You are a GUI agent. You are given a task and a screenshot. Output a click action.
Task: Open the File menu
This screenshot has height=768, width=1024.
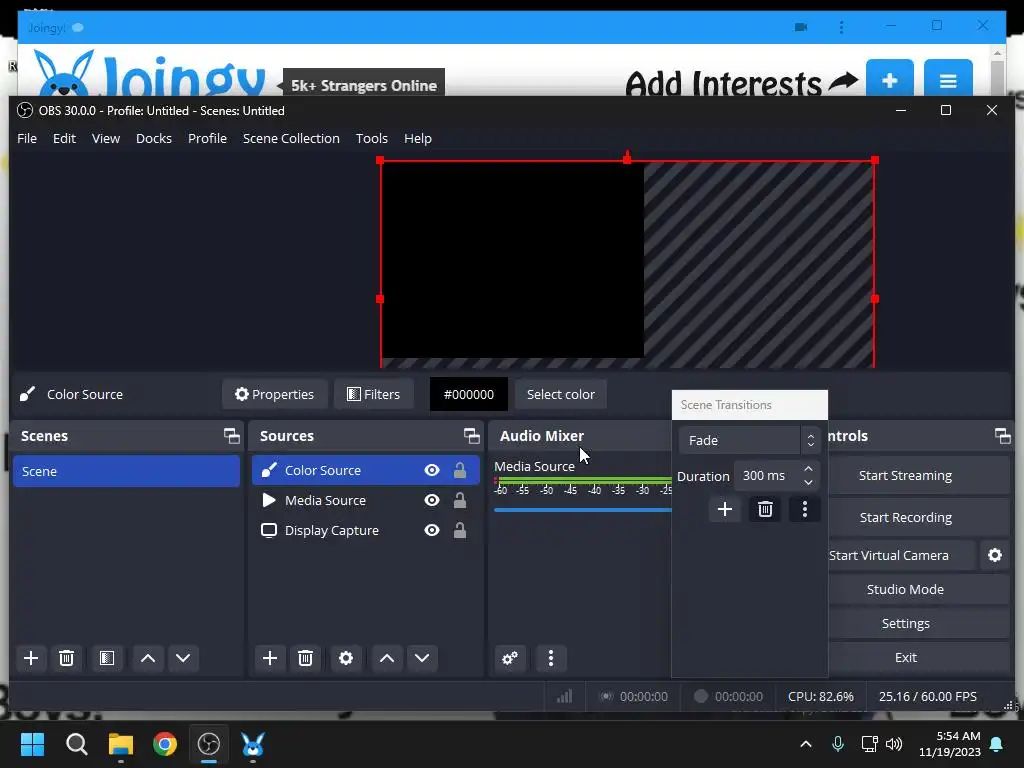point(27,138)
